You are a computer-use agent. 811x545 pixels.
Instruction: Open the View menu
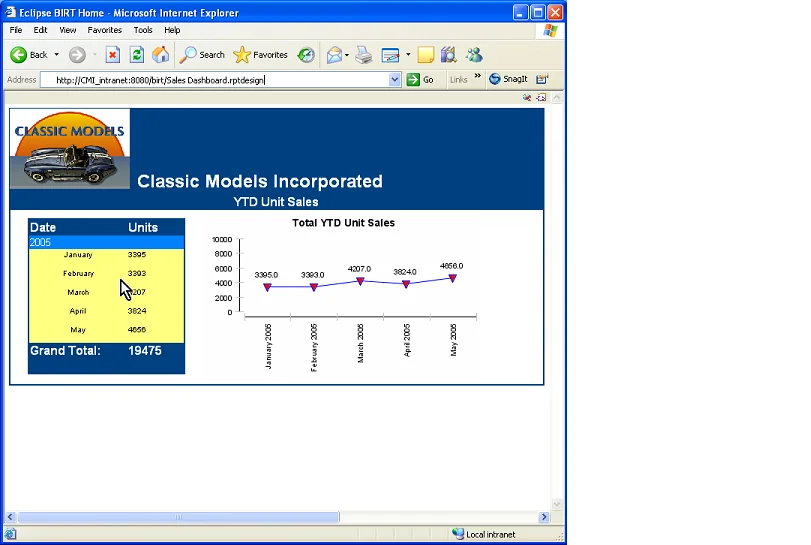[67, 30]
